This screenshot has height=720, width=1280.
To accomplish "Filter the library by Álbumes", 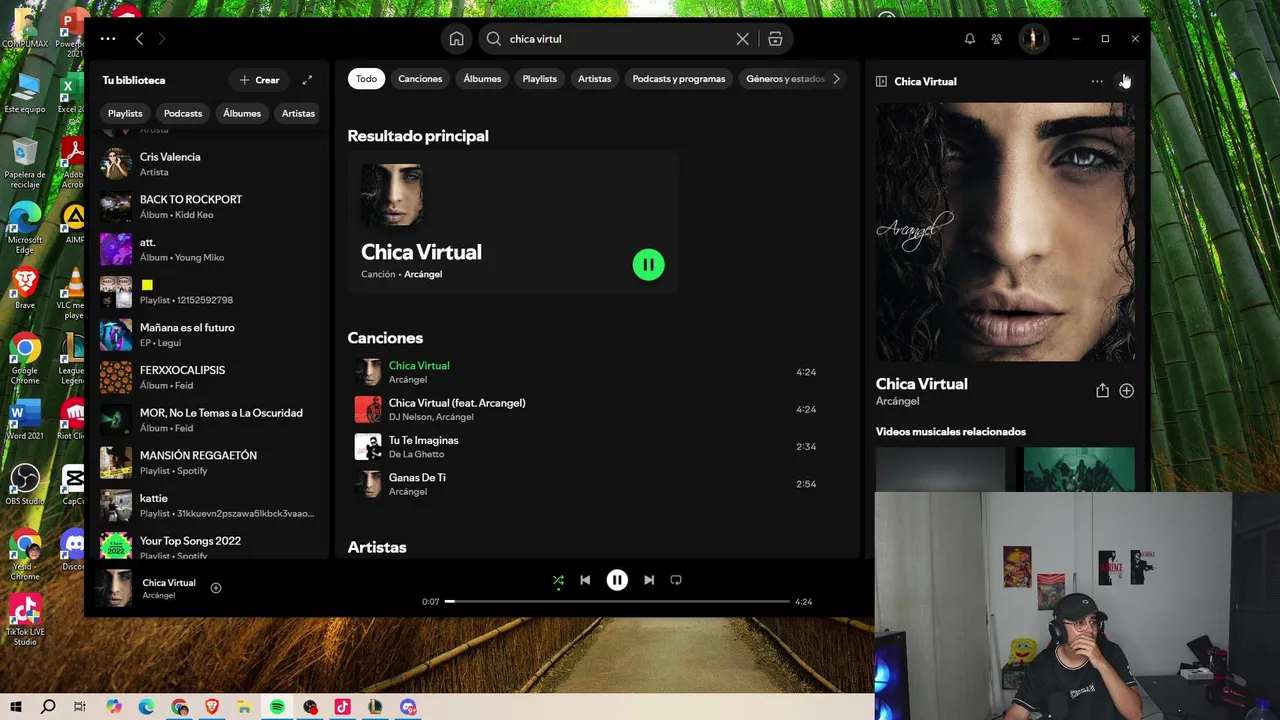I will 242,113.
